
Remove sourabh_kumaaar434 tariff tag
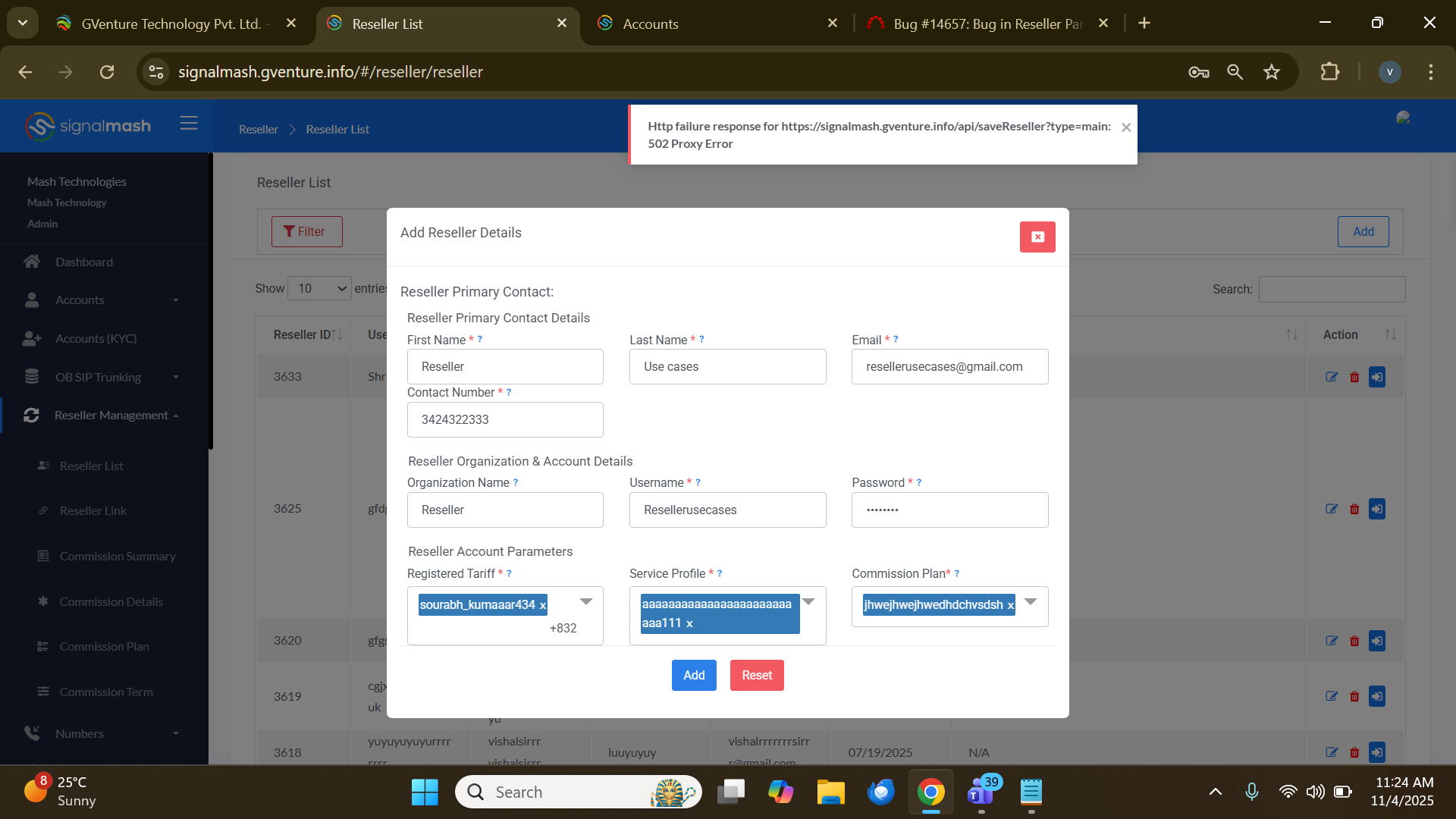click(x=542, y=605)
